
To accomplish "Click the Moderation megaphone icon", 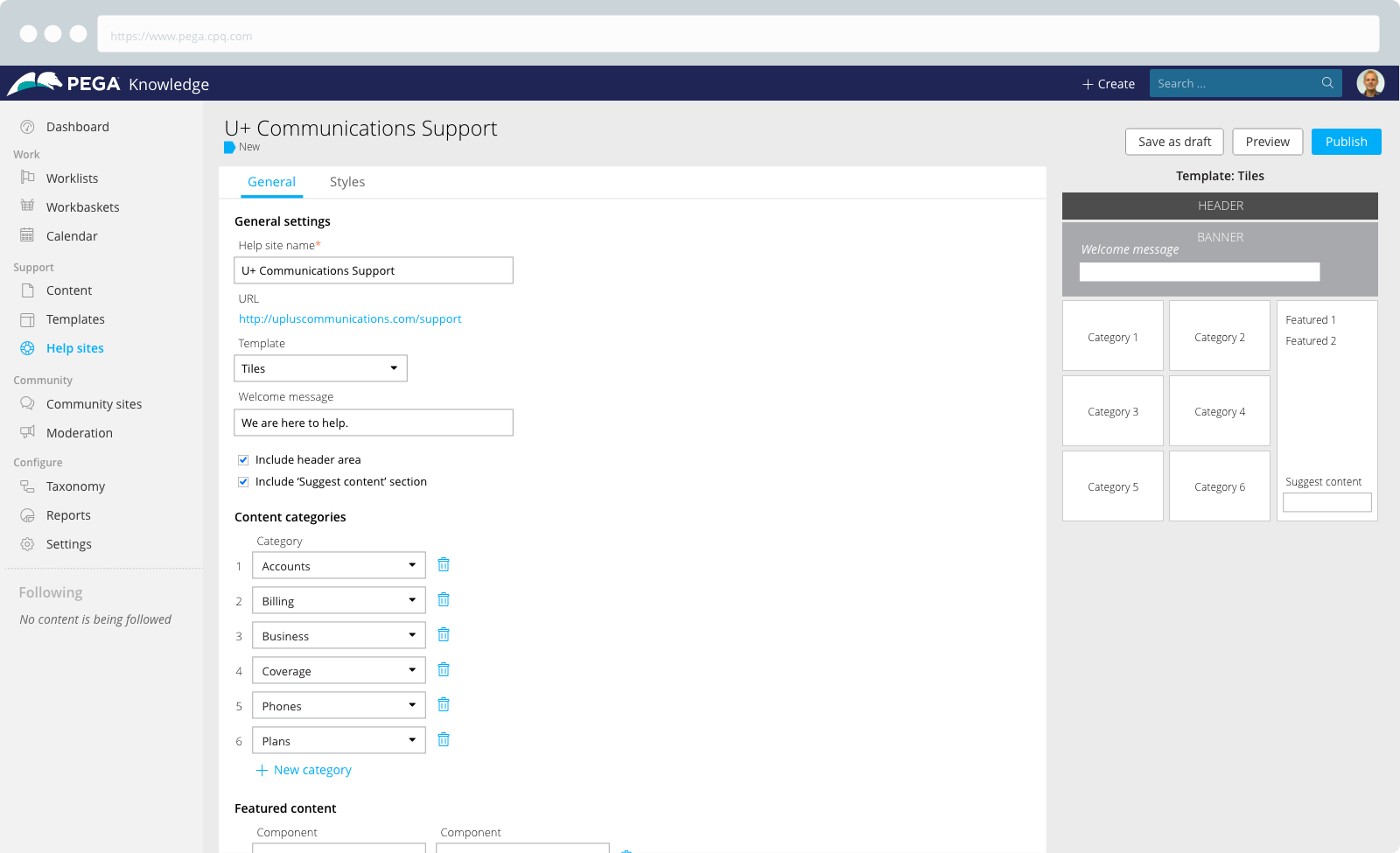I will 27,432.
